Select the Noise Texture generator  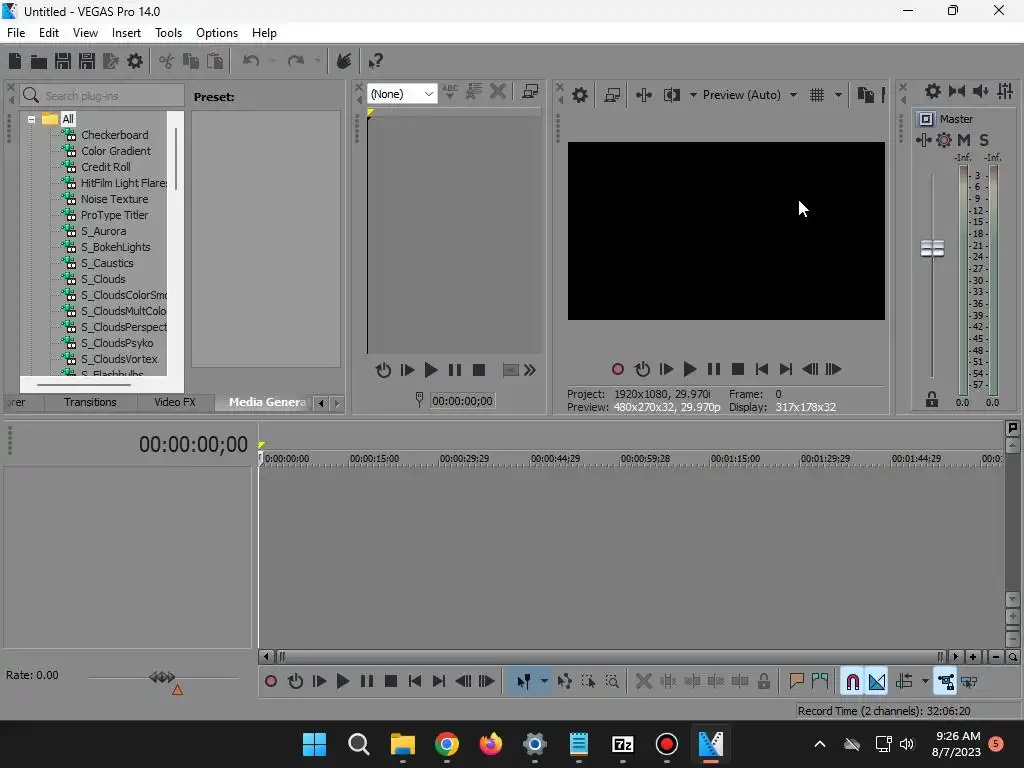[x=114, y=199]
